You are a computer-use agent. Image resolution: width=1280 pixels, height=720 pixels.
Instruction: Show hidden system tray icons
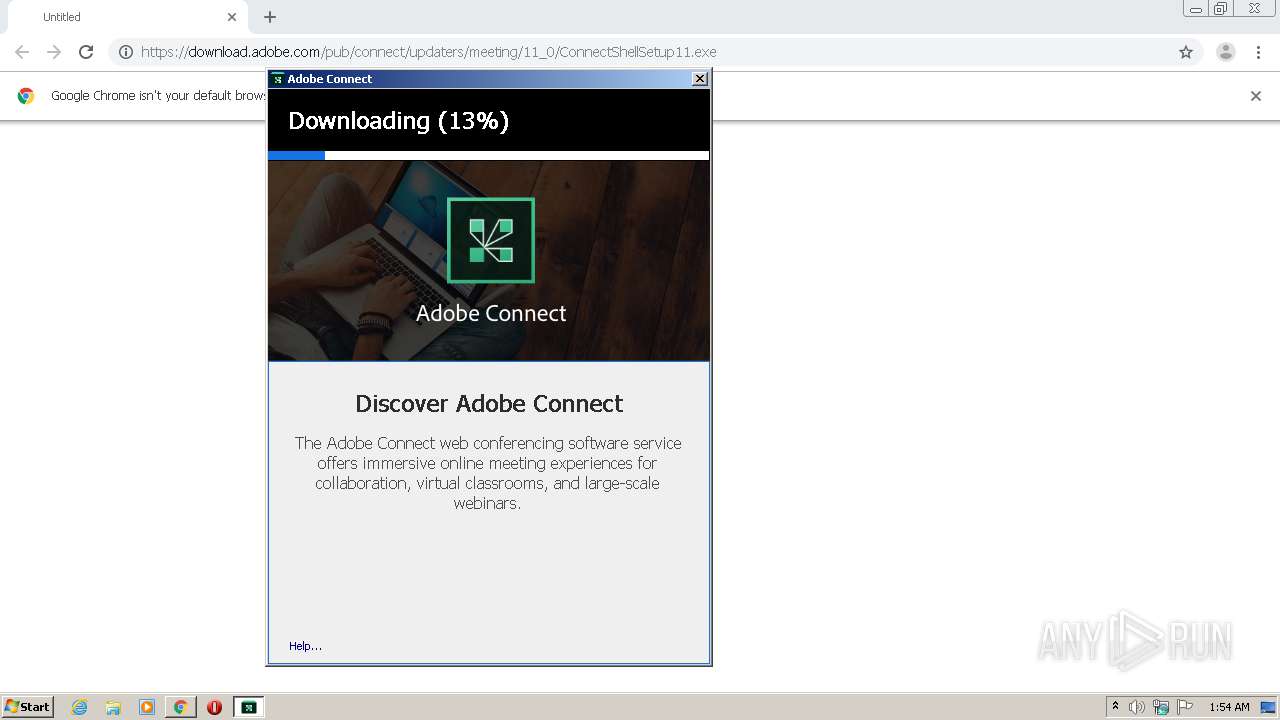click(1116, 707)
